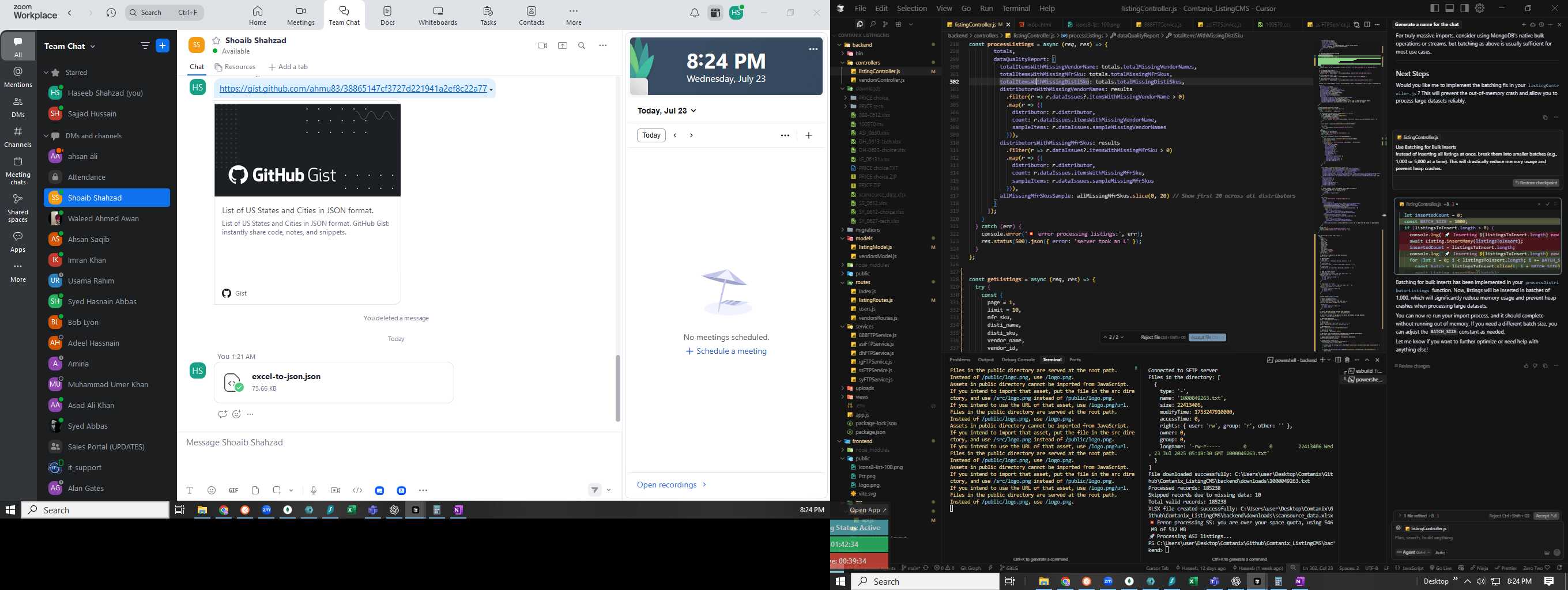This screenshot has width=1568, height=590.
Task: Start a new Cursor AI chat
Action: (x=1524, y=24)
